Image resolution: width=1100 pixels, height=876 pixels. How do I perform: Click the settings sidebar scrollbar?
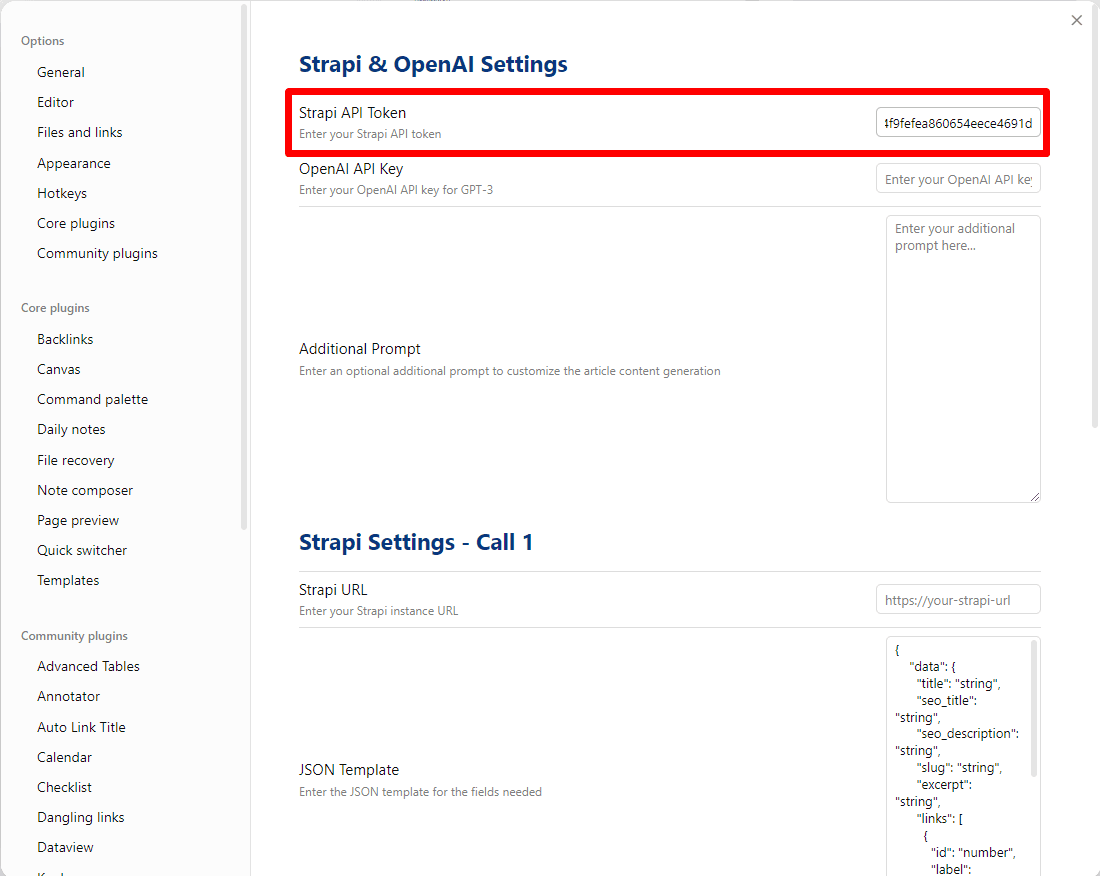[243, 267]
